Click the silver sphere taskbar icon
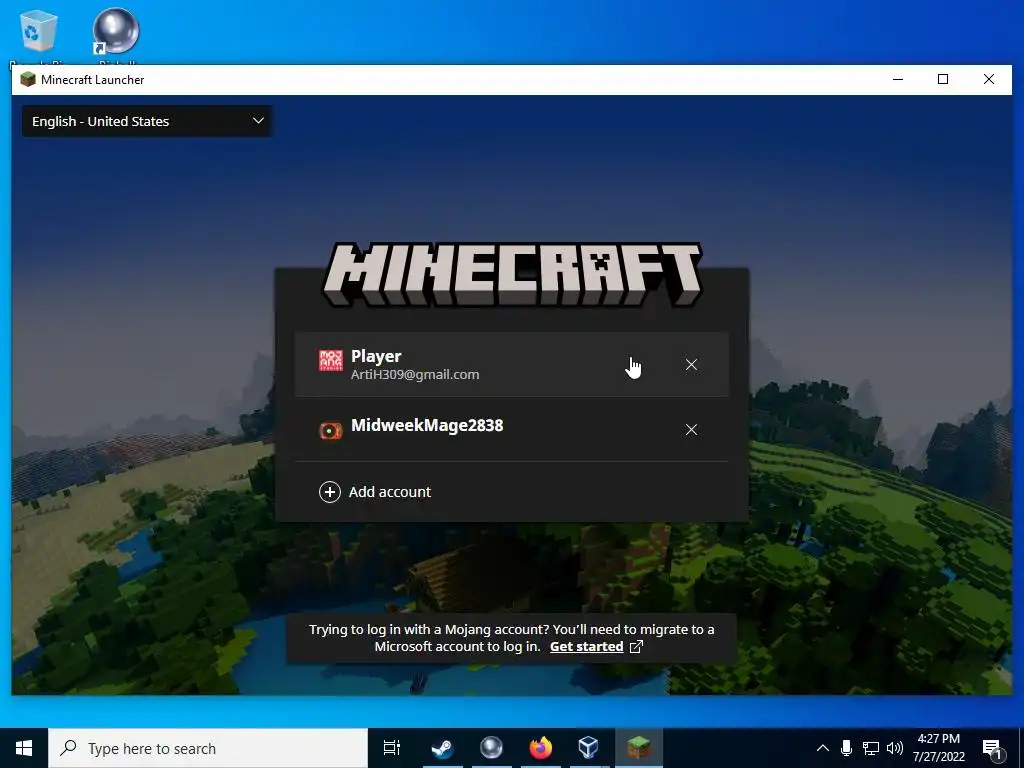Screen dimensions: 1024x768 click(x=491, y=748)
